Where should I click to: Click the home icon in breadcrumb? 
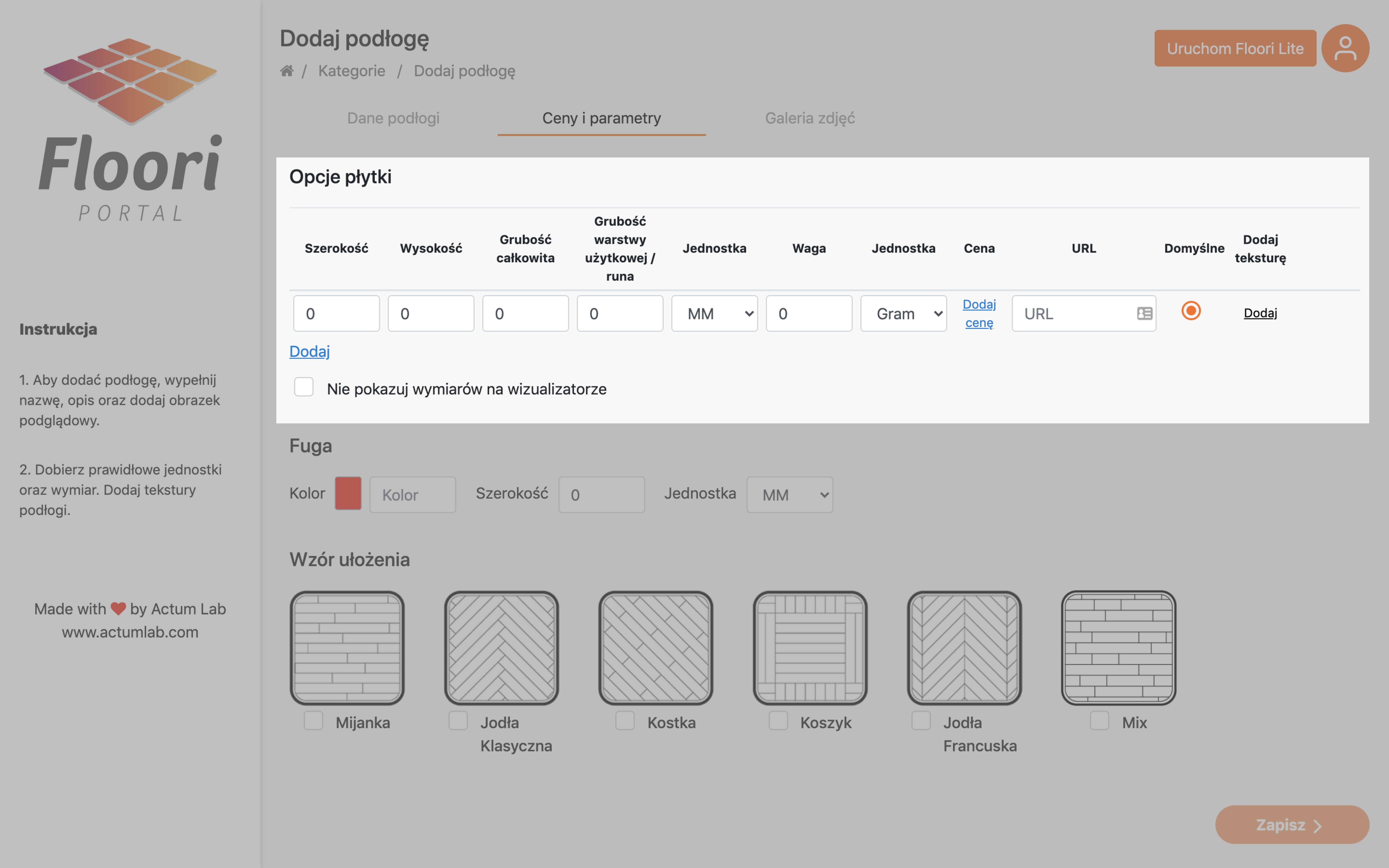[286, 71]
